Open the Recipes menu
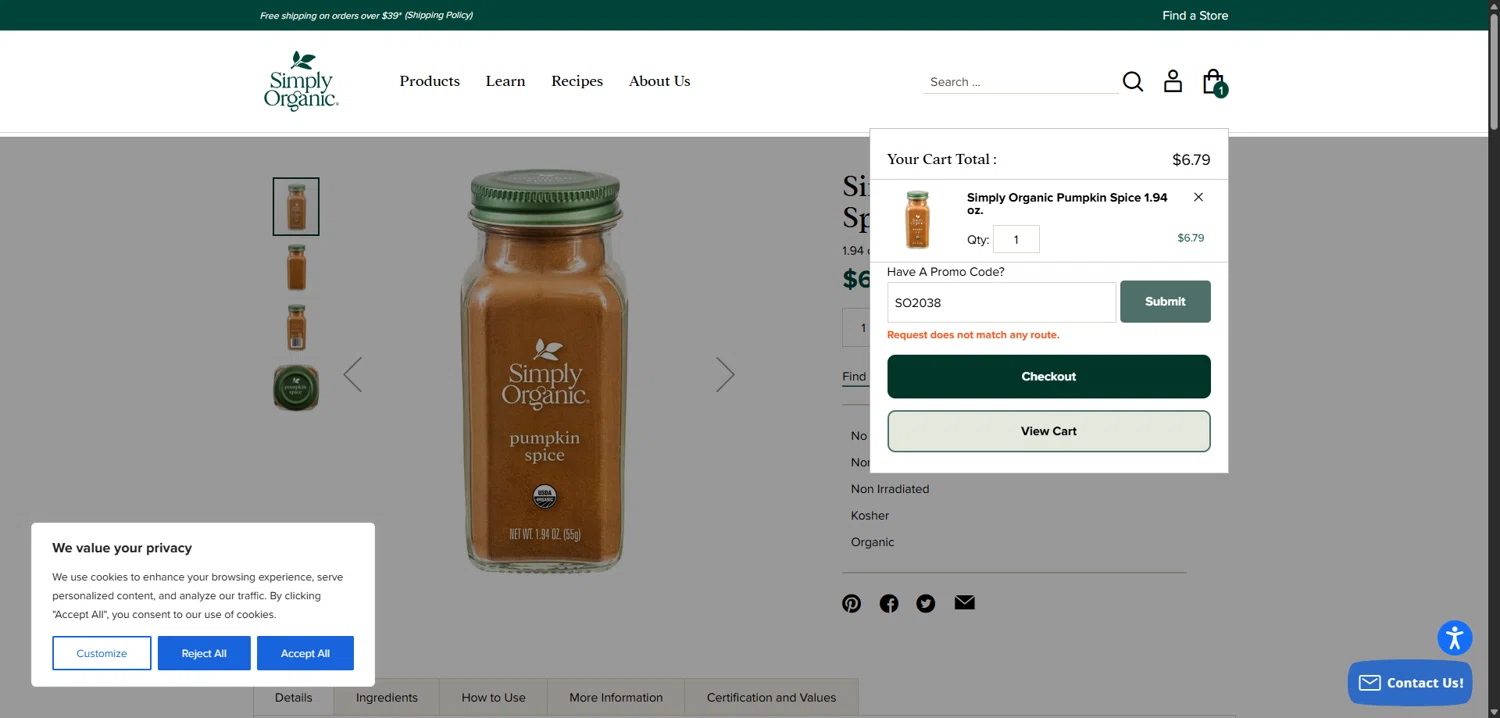Image resolution: width=1500 pixels, height=718 pixels. pyautogui.click(x=577, y=81)
